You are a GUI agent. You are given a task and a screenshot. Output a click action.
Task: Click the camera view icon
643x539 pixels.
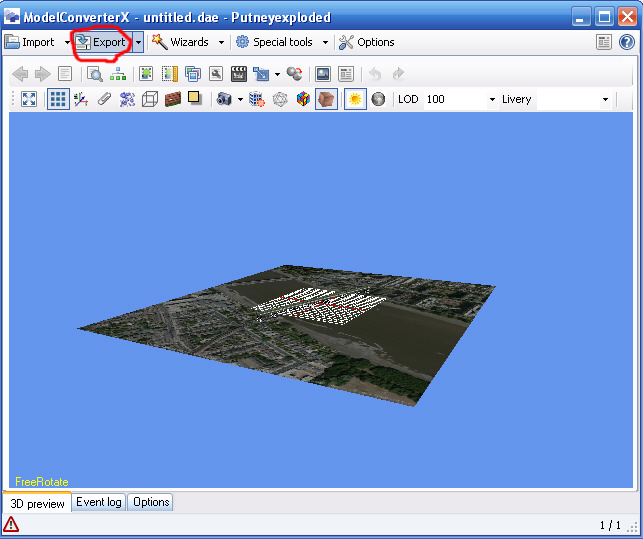224,99
